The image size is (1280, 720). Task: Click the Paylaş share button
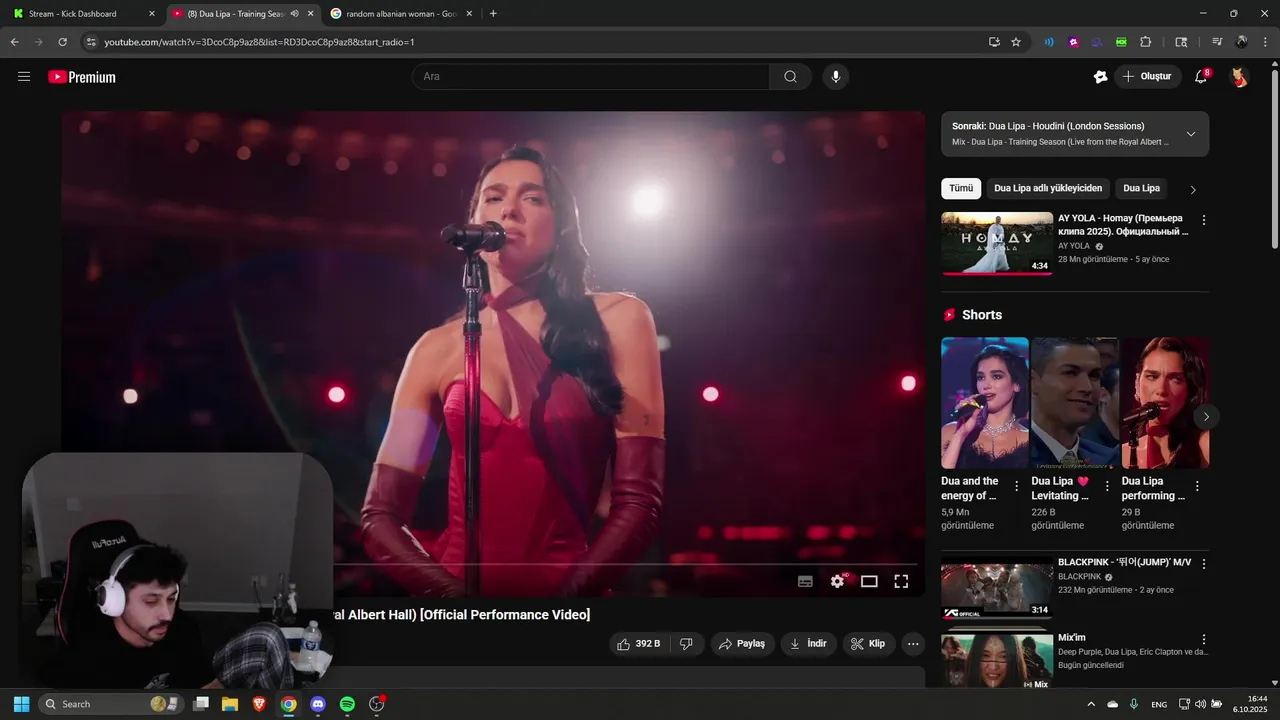pyautogui.click(x=742, y=644)
